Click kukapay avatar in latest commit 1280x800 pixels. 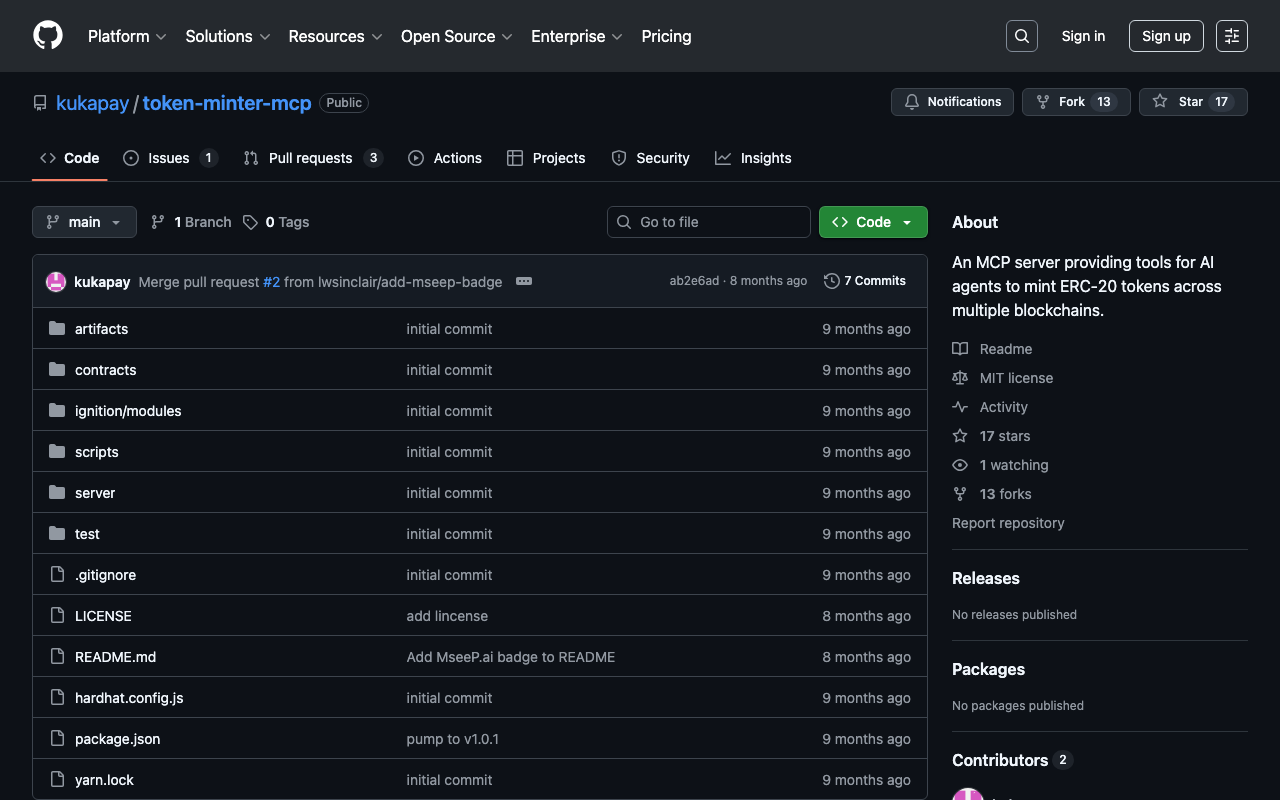click(56, 282)
